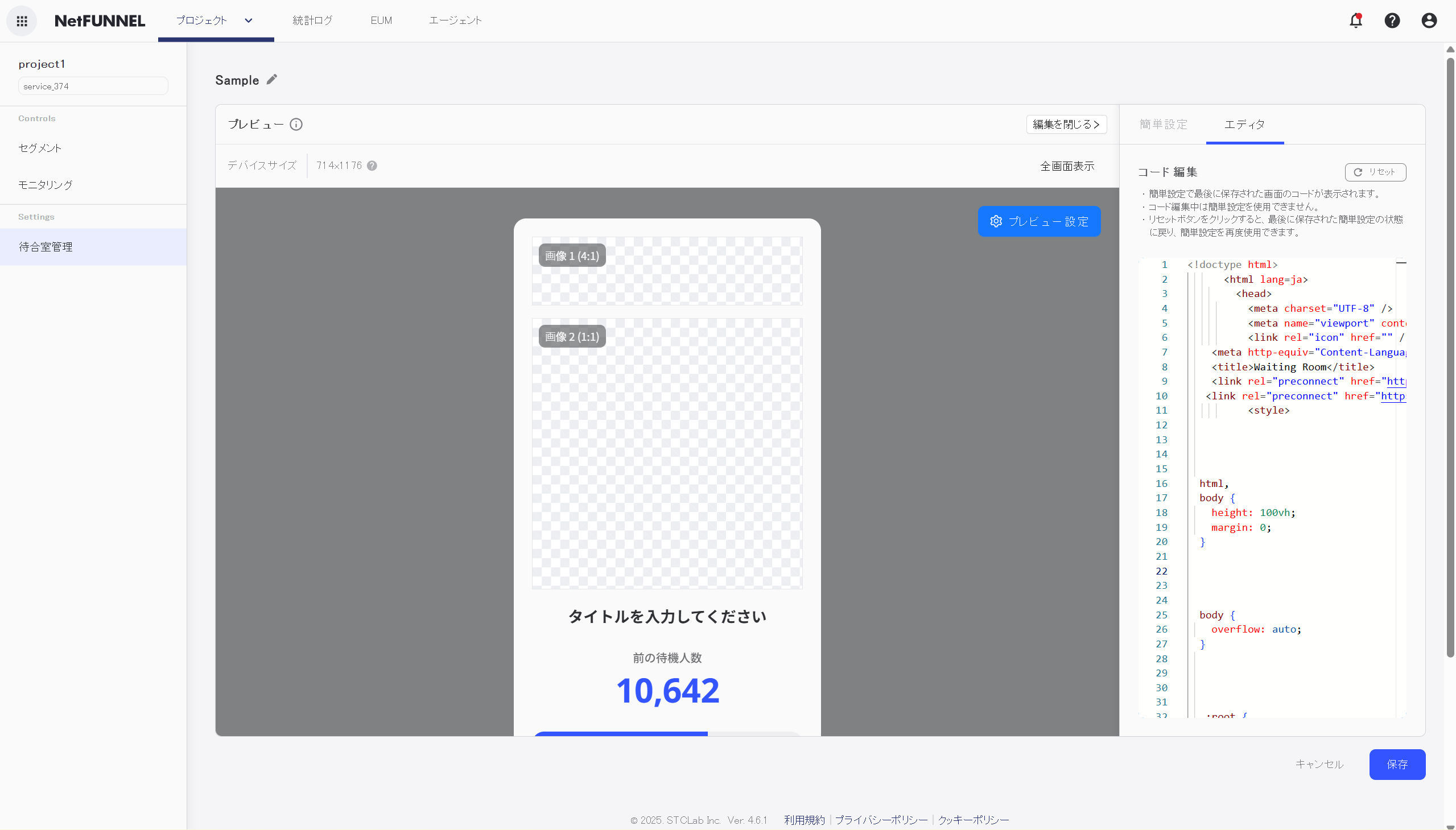Click the gear icon on プレビュー設定 button
Screen dimensions: 1456x830
[x=995, y=221]
